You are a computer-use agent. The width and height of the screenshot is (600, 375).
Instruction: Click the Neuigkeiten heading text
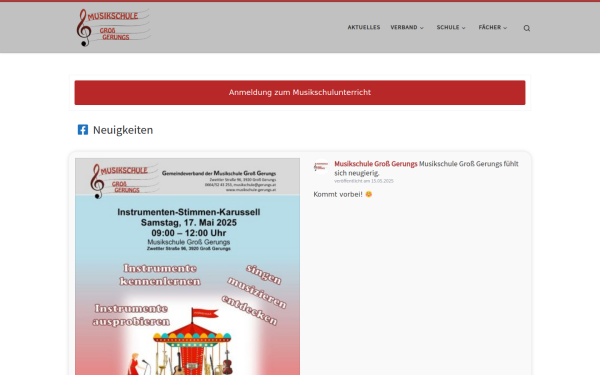(123, 130)
